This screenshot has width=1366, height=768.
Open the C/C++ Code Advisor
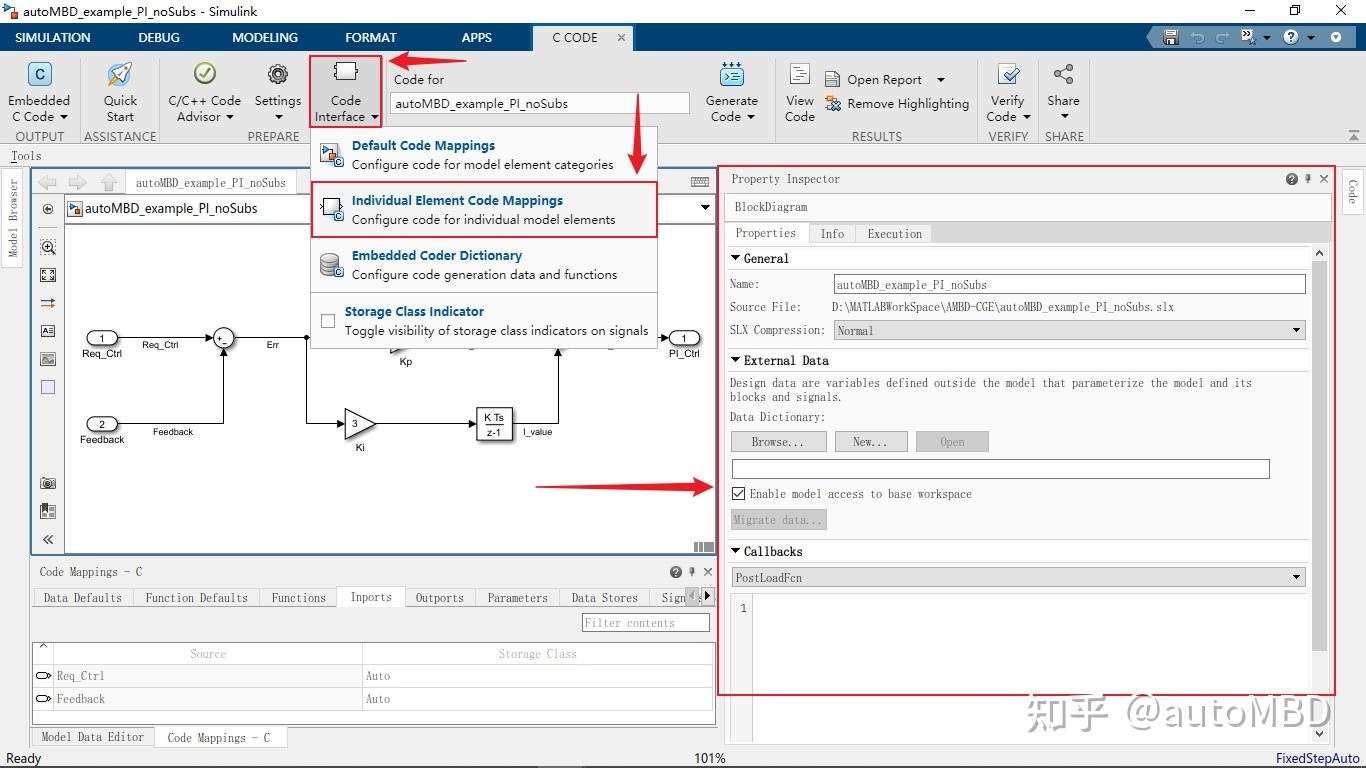click(204, 92)
